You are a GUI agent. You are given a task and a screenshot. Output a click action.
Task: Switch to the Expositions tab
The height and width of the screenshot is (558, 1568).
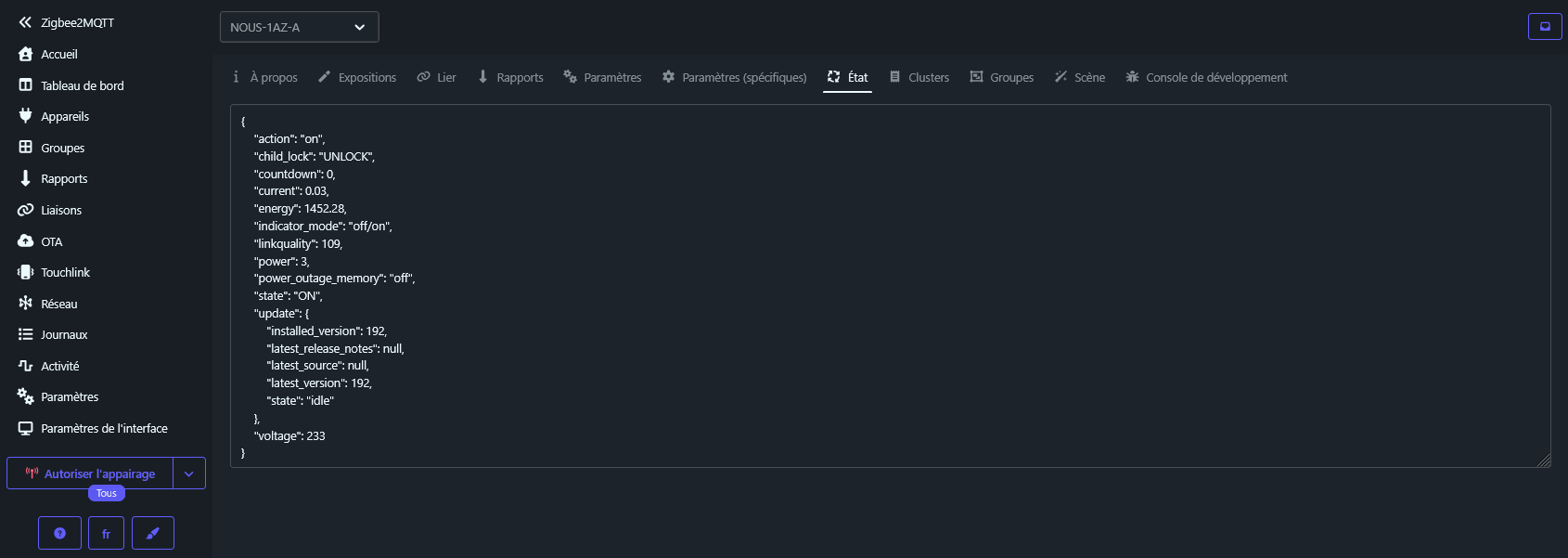click(357, 77)
